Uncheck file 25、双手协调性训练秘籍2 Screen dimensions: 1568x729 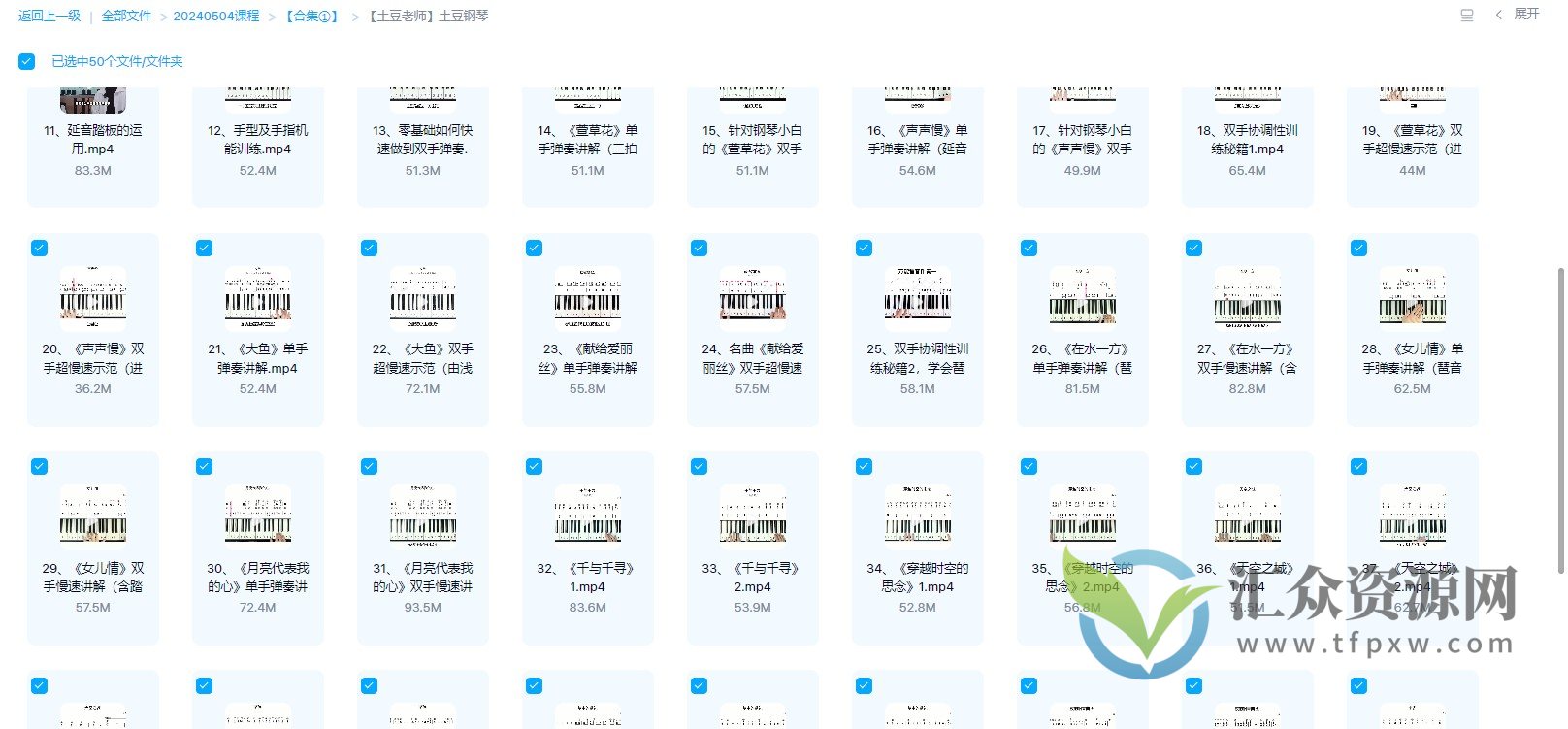click(865, 248)
